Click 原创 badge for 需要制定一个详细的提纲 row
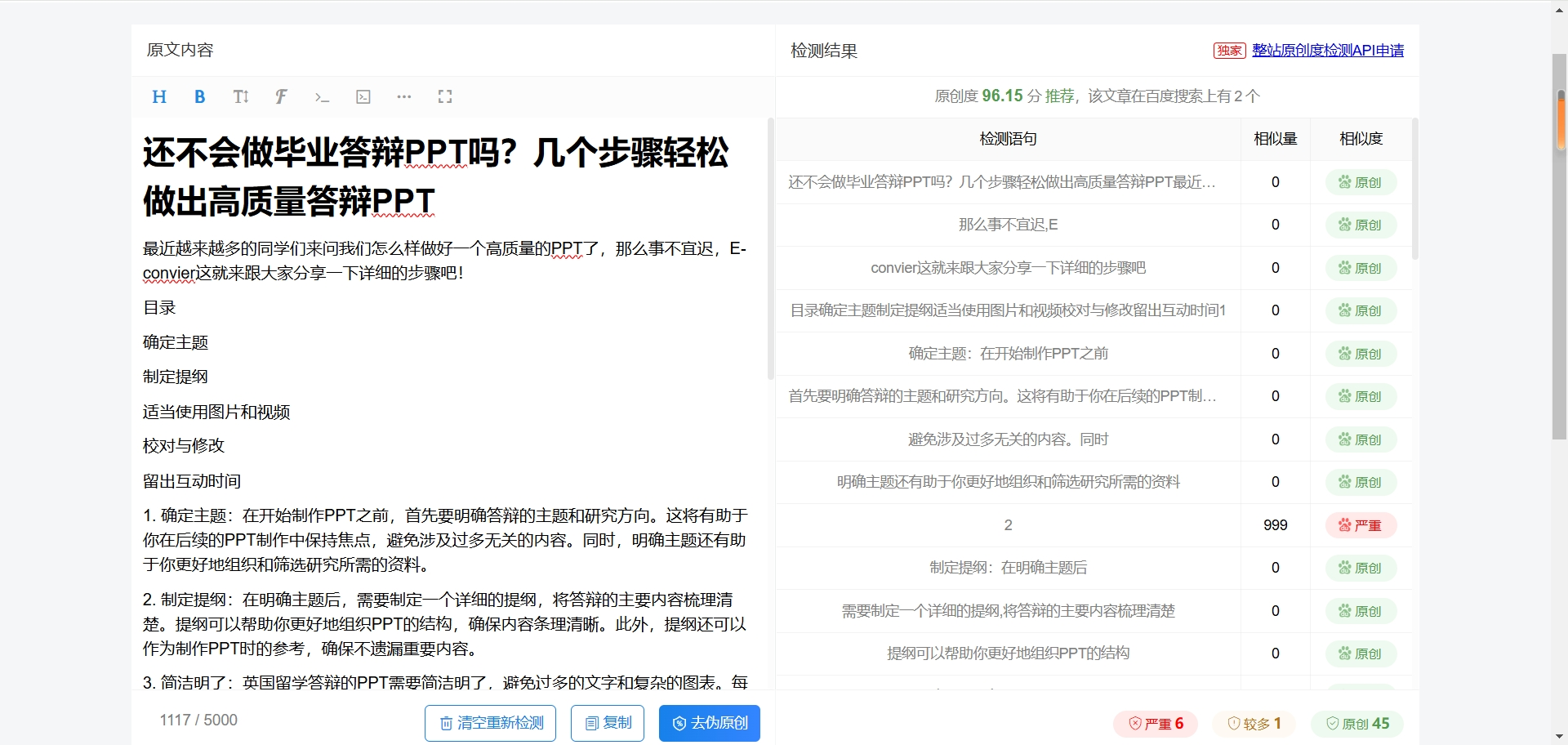The height and width of the screenshot is (745, 1568). (1361, 611)
